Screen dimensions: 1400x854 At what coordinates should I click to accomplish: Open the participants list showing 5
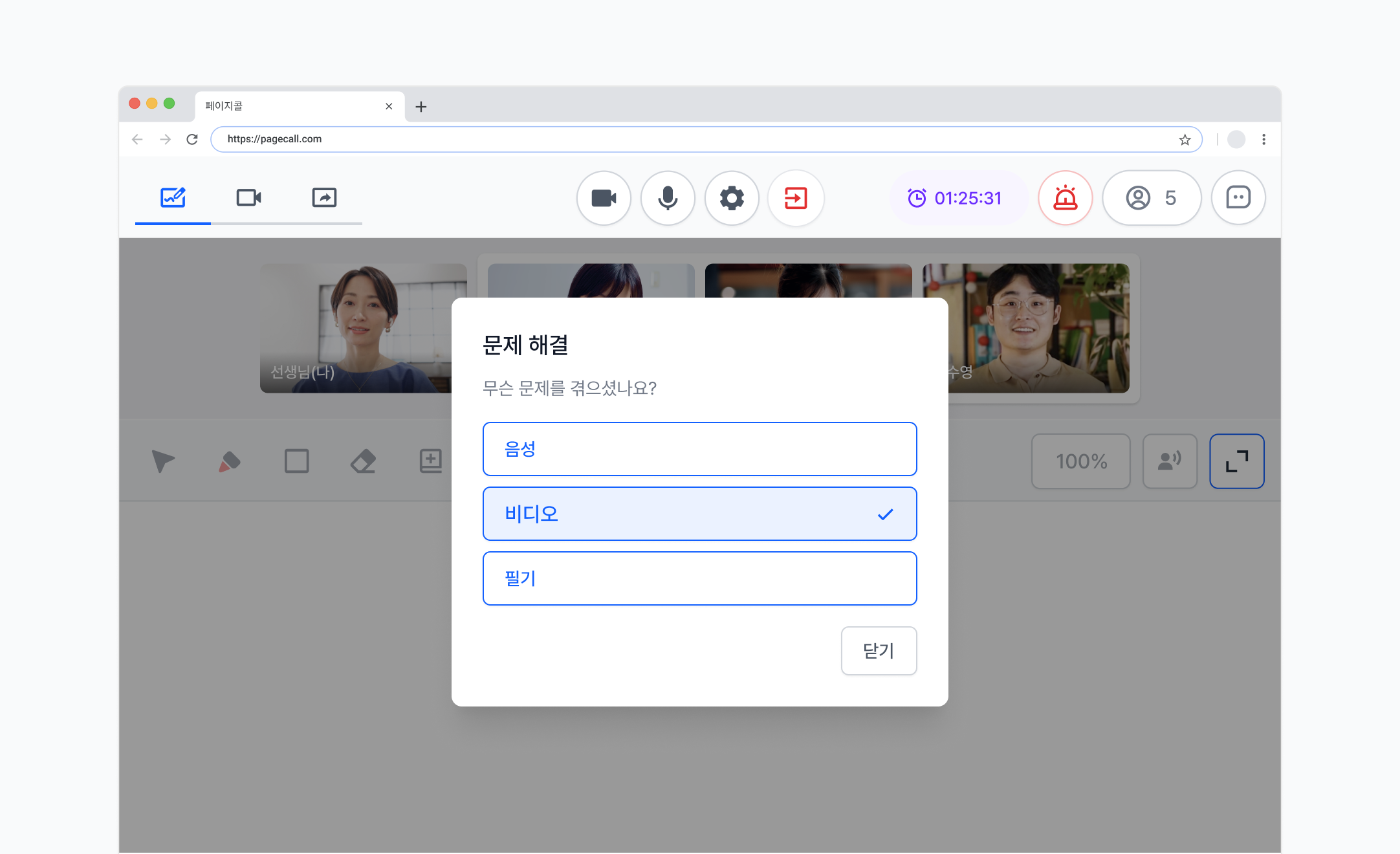[x=1152, y=198]
